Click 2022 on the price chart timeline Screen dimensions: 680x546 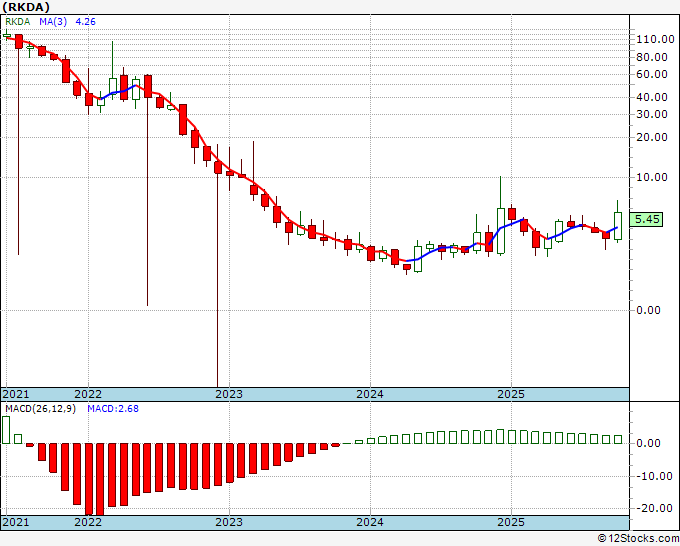pyautogui.click(x=88, y=394)
